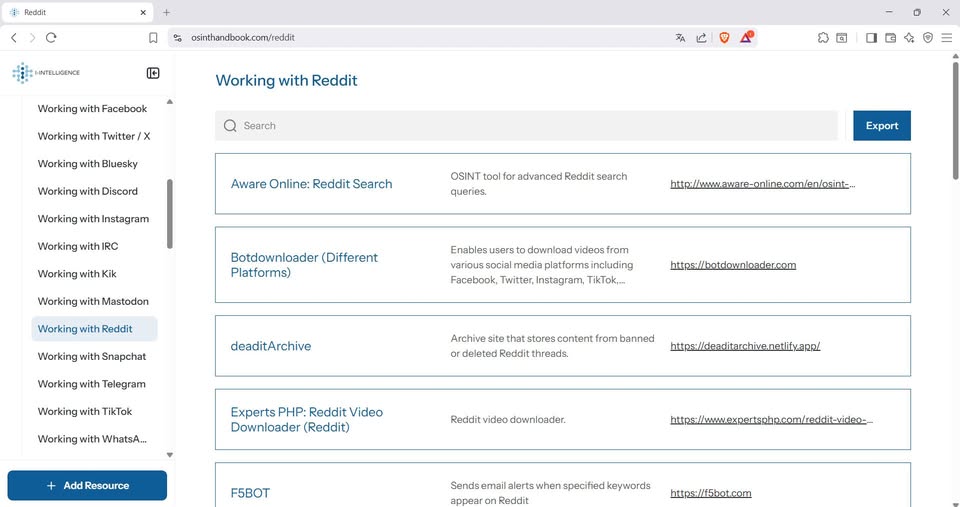Click the sidebar scroll up arrow
Viewport: 960px width, 507px height.
click(170, 102)
